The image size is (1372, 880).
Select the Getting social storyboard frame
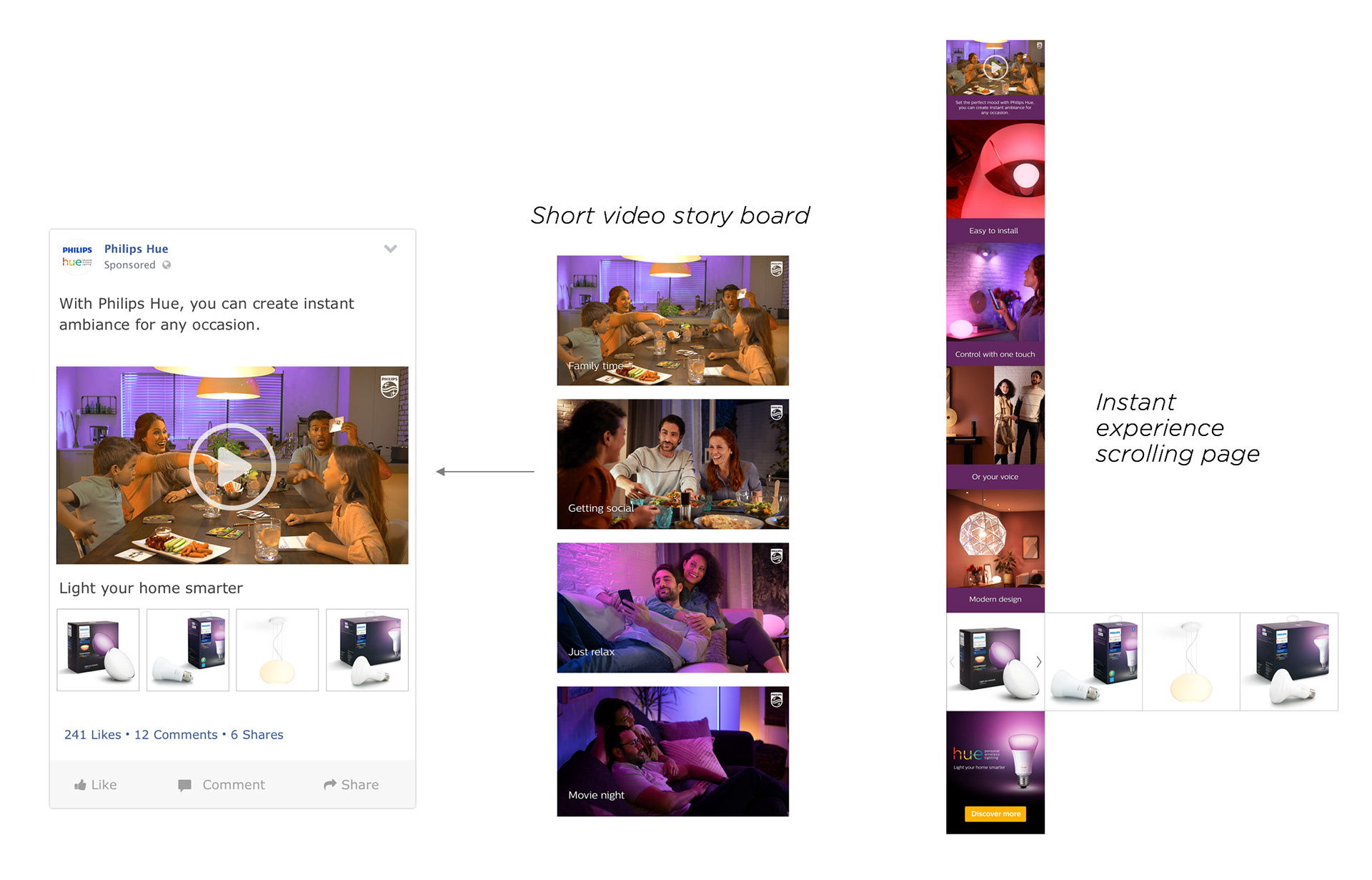[673, 464]
